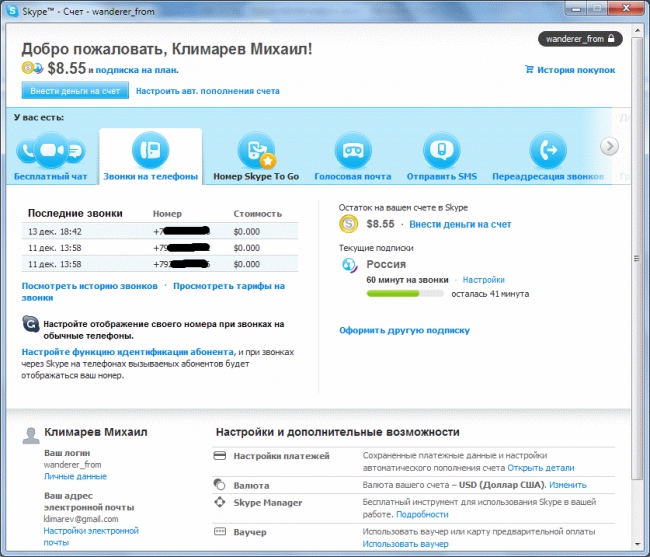650x557 pixels.
Task: Open the call forwarding icon
Action: coord(548,150)
